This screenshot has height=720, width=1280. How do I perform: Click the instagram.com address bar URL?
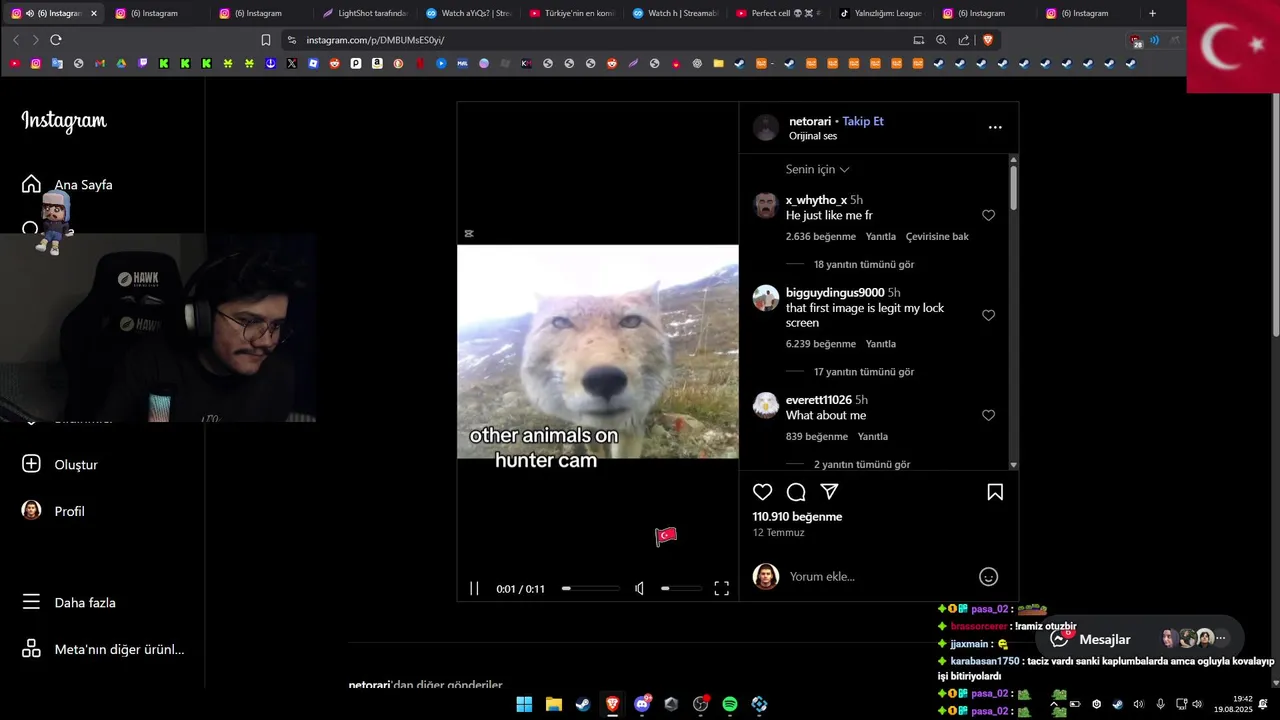(375, 40)
